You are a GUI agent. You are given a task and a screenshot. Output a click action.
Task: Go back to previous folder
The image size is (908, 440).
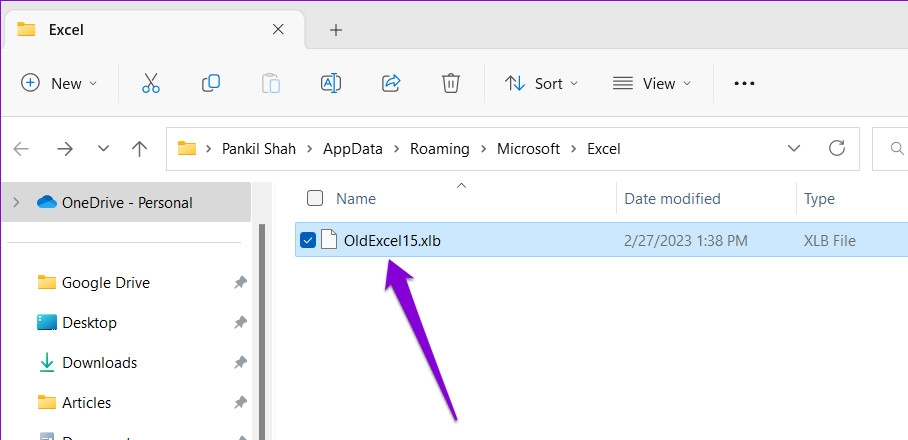[x=21, y=149]
